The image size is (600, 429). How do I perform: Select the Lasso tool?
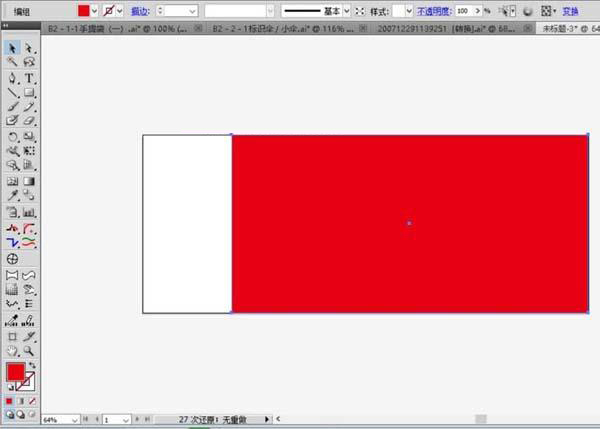tap(29, 62)
